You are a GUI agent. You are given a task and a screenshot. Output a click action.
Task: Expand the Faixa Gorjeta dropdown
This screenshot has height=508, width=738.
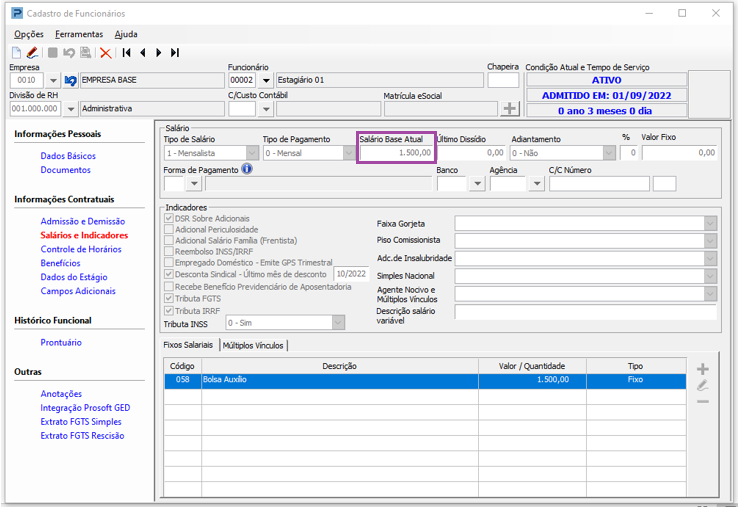pos(709,223)
